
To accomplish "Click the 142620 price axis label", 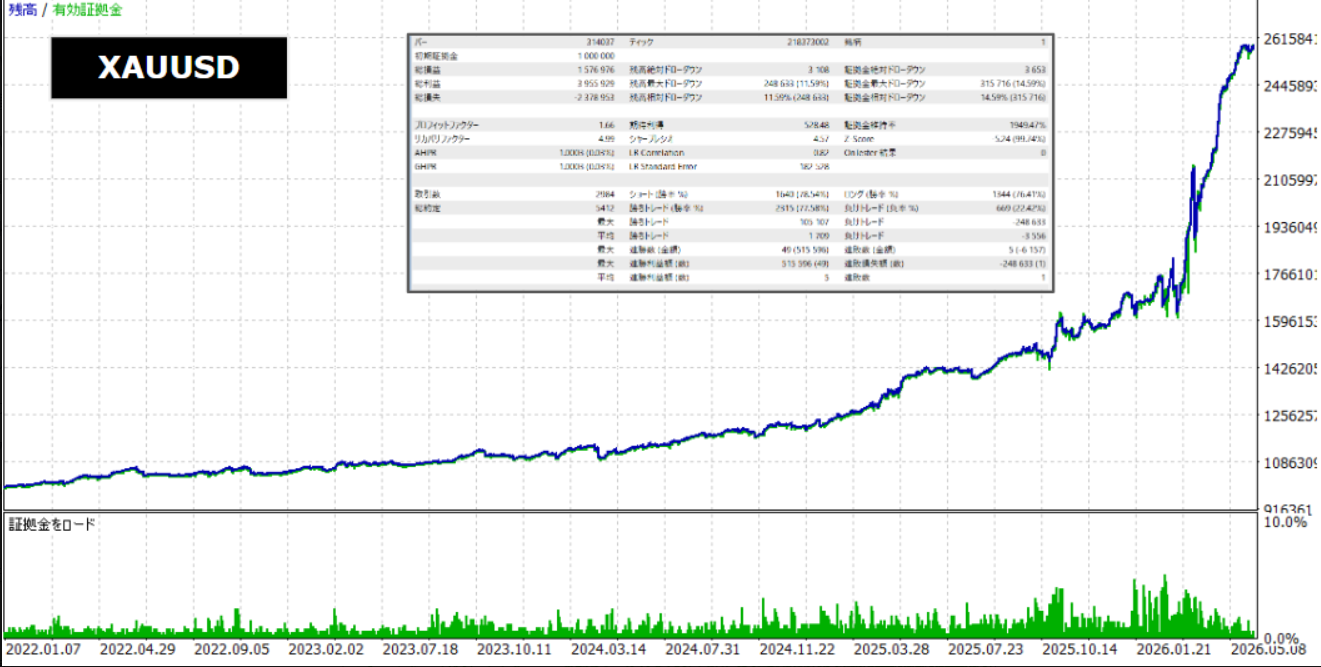I will click(x=1291, y=369).
